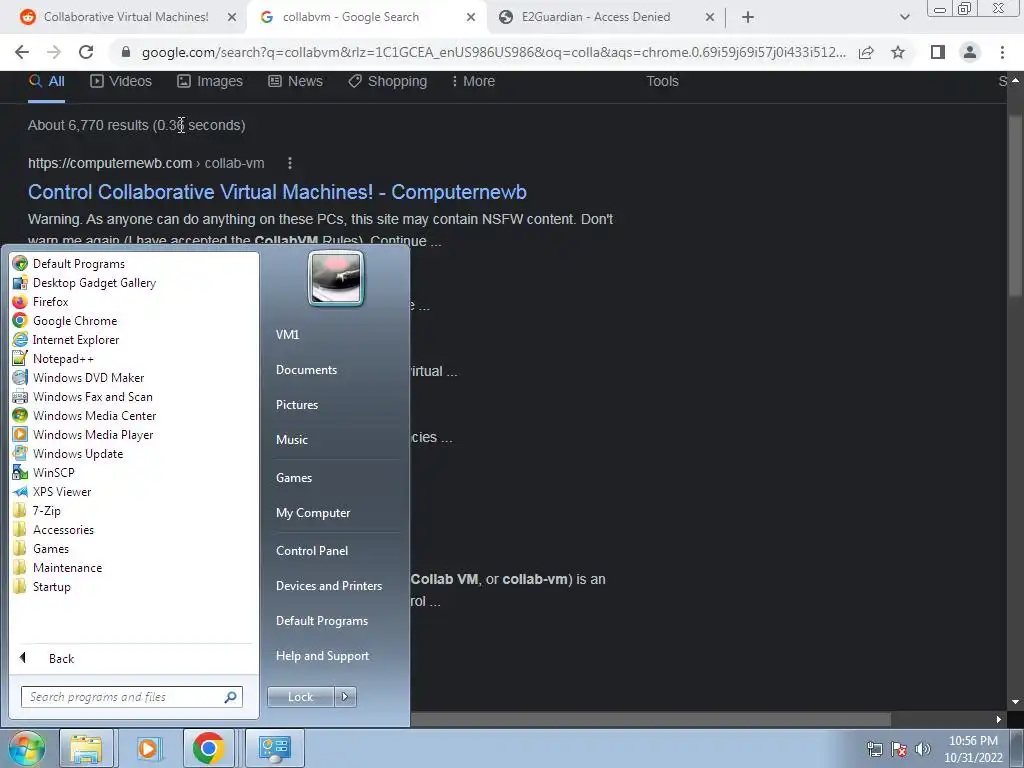Screen dimensions: 1024x768
Task: Select the Videos search filter
Action: pos(121,81)
